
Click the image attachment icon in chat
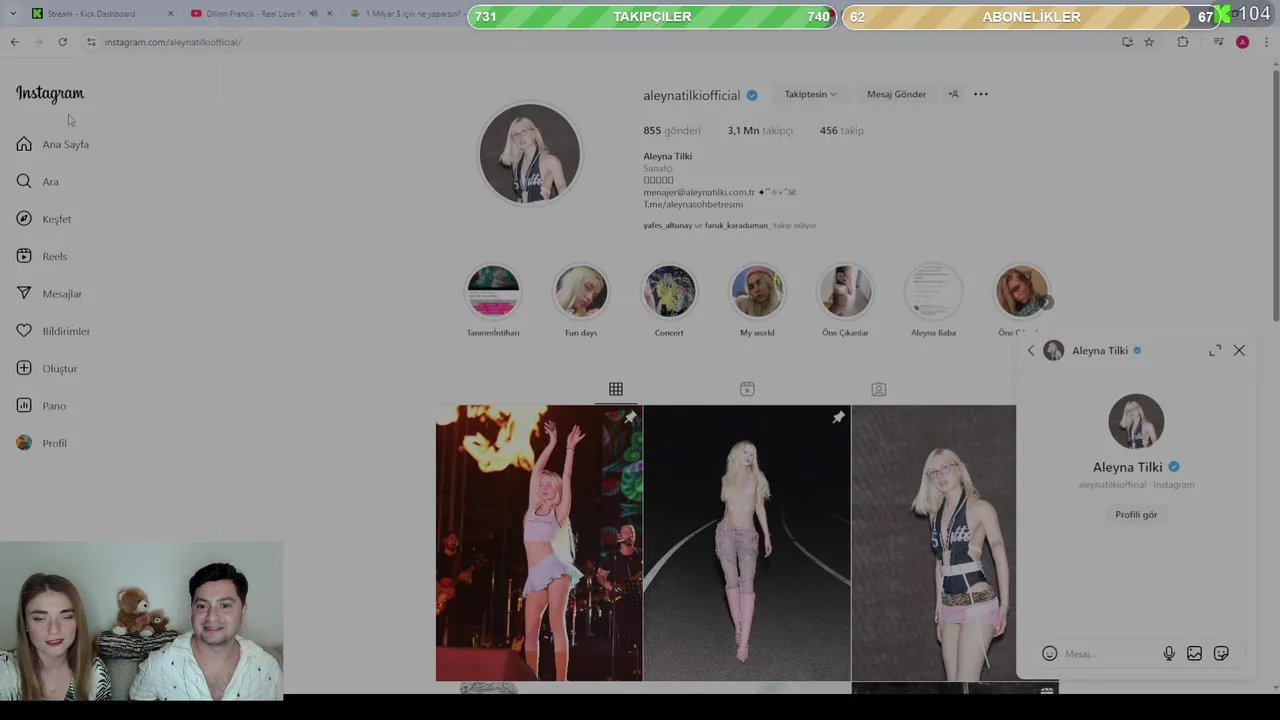click(x=1194, y=654)
